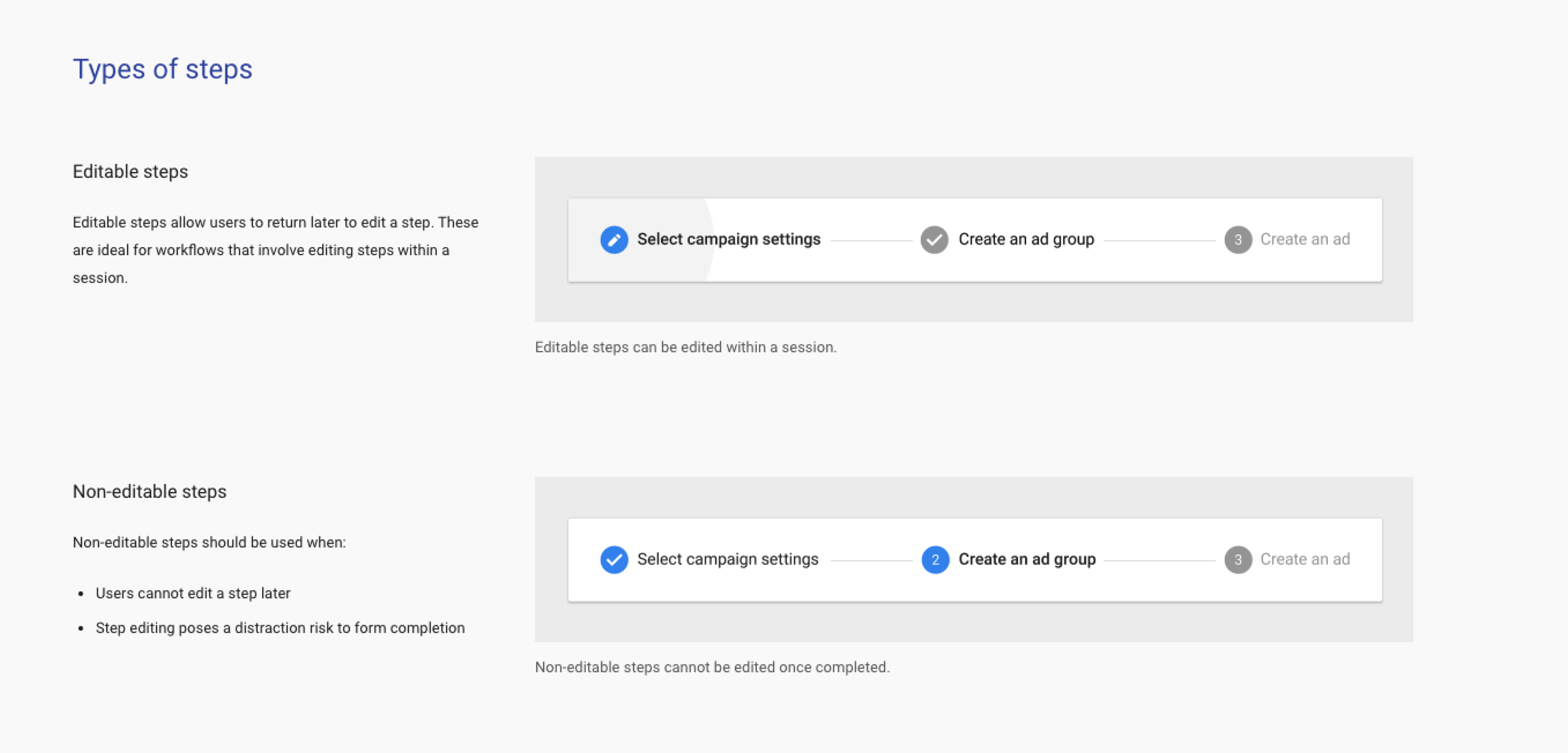Click the 'Non-editable steps' section heading
The width and height of the screenshot is (1568, 753).
coord(149,492)
